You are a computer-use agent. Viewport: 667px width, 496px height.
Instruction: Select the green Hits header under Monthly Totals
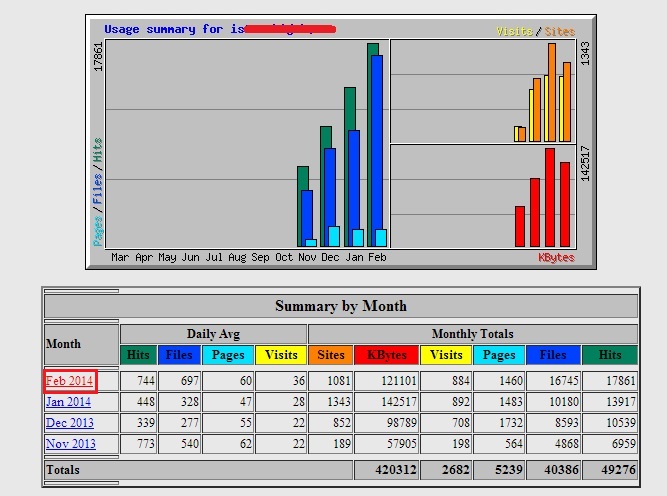click(610, 355)
